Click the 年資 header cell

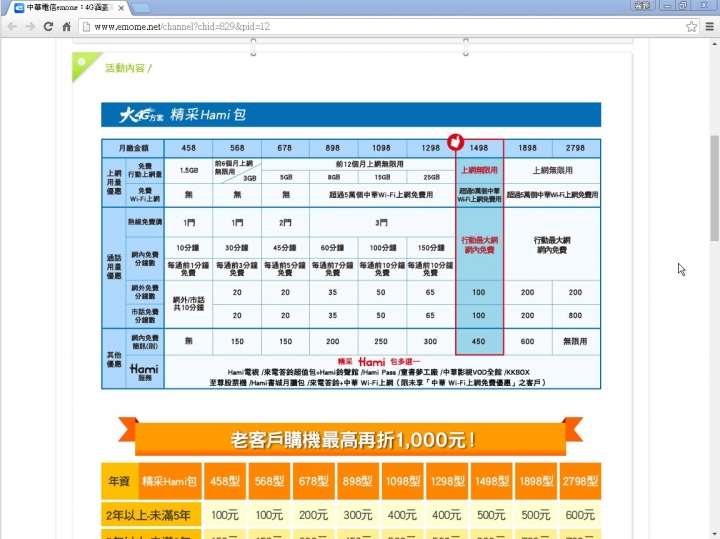119,481
